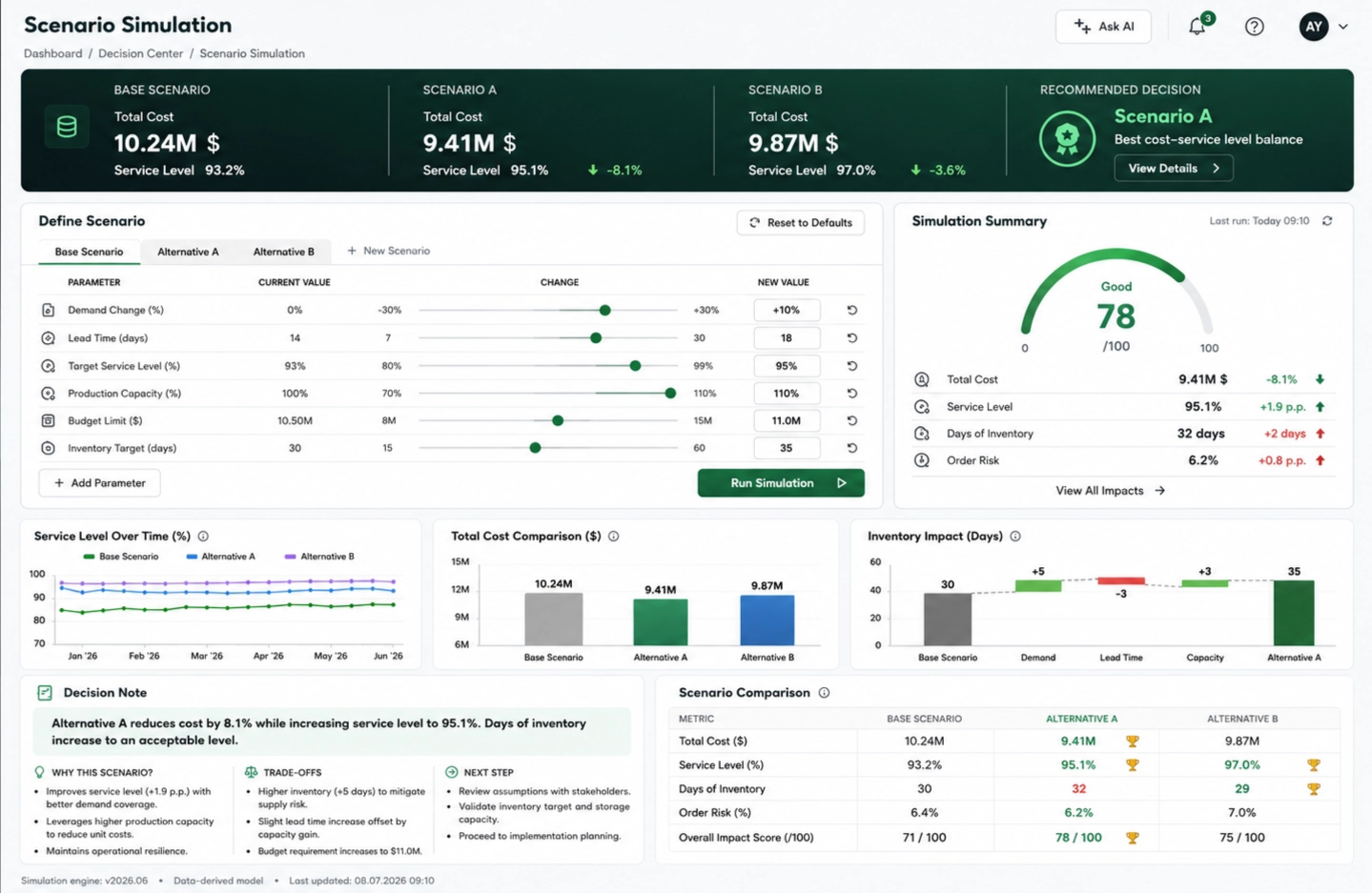This screenshot has height=893, width=1372.
Task: Open View Details for Scenario A
Action: 1174,169
